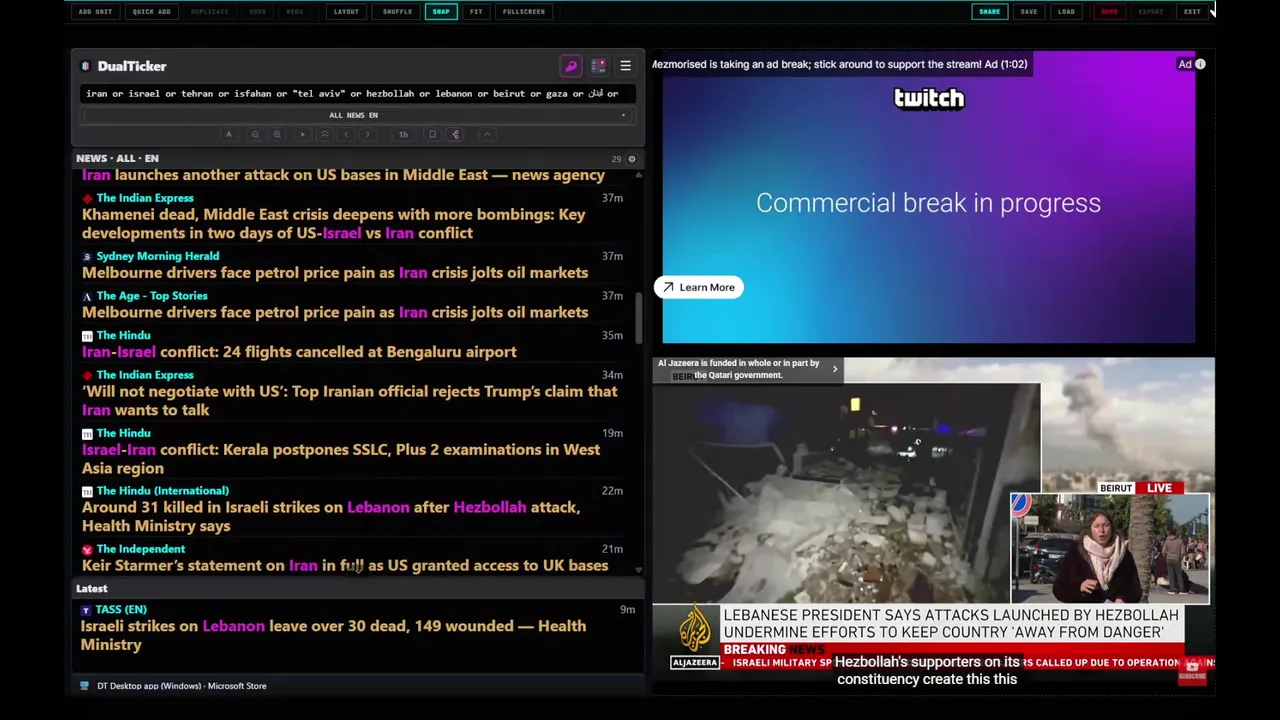The image size is (1280, 720).
Task: Click the font size 'A' icon
Action: pos(229,134)
